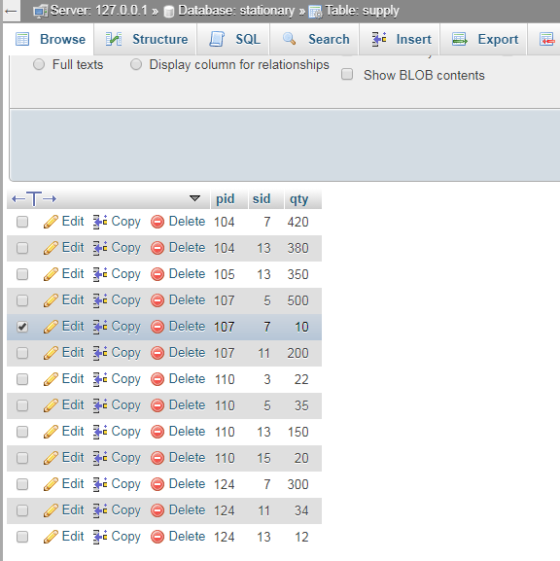Click Edit pencil icon for row qty 22
560x561 pixels.
(x=50, y=379)
